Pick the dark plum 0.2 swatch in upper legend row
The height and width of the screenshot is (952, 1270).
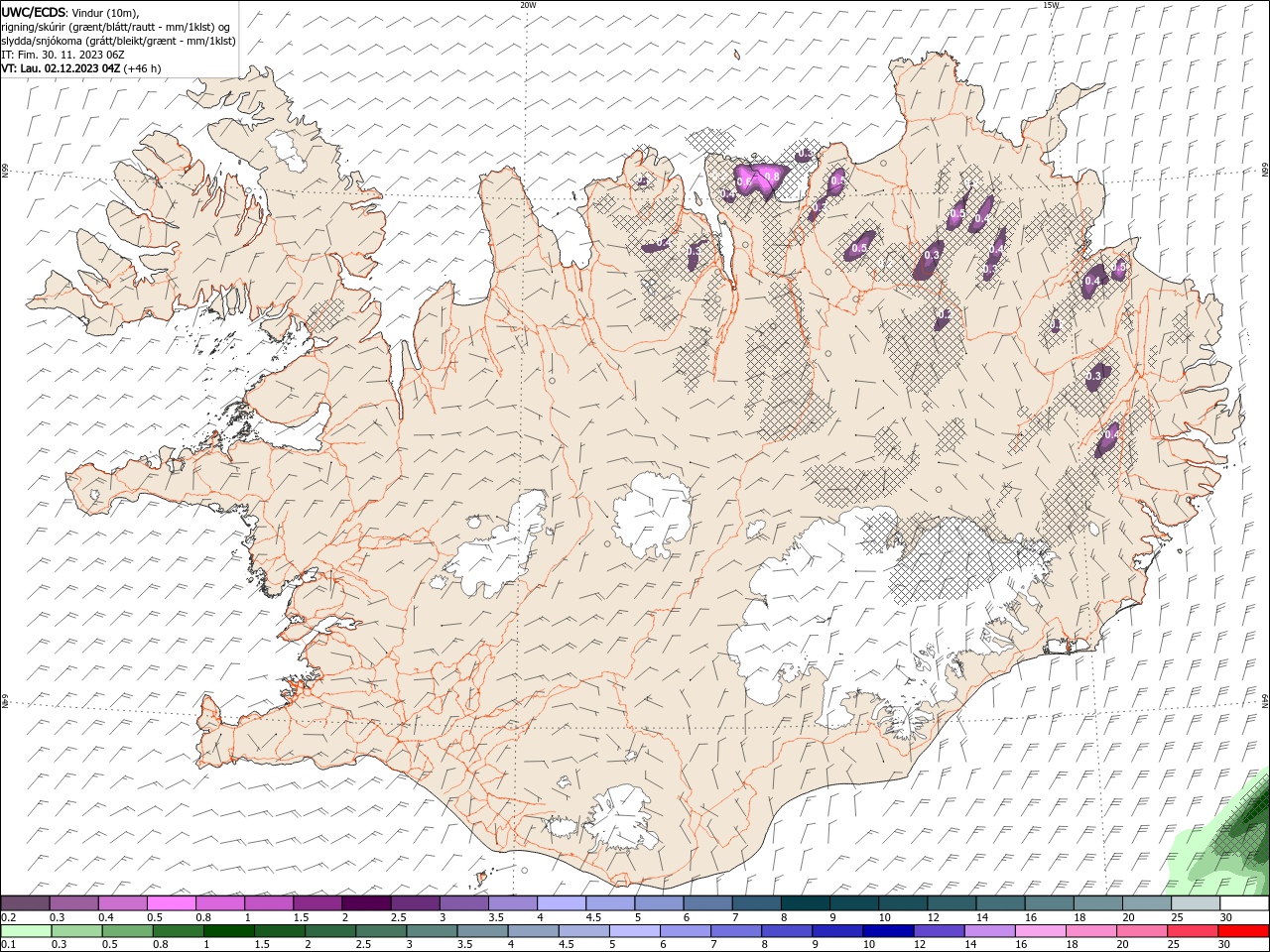[25, 903]
